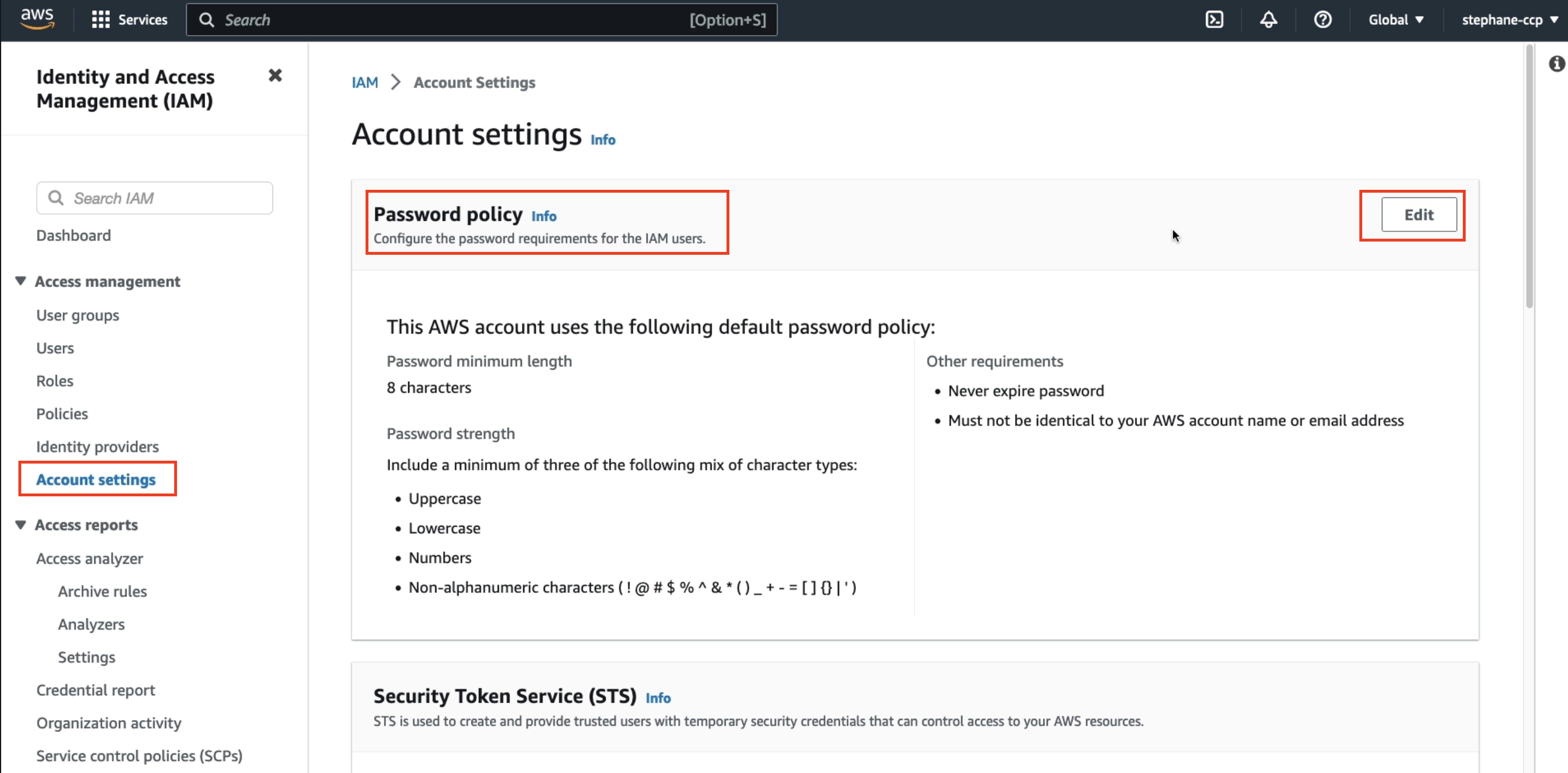Click the Search IAM input field

click(x=155, y=198)
